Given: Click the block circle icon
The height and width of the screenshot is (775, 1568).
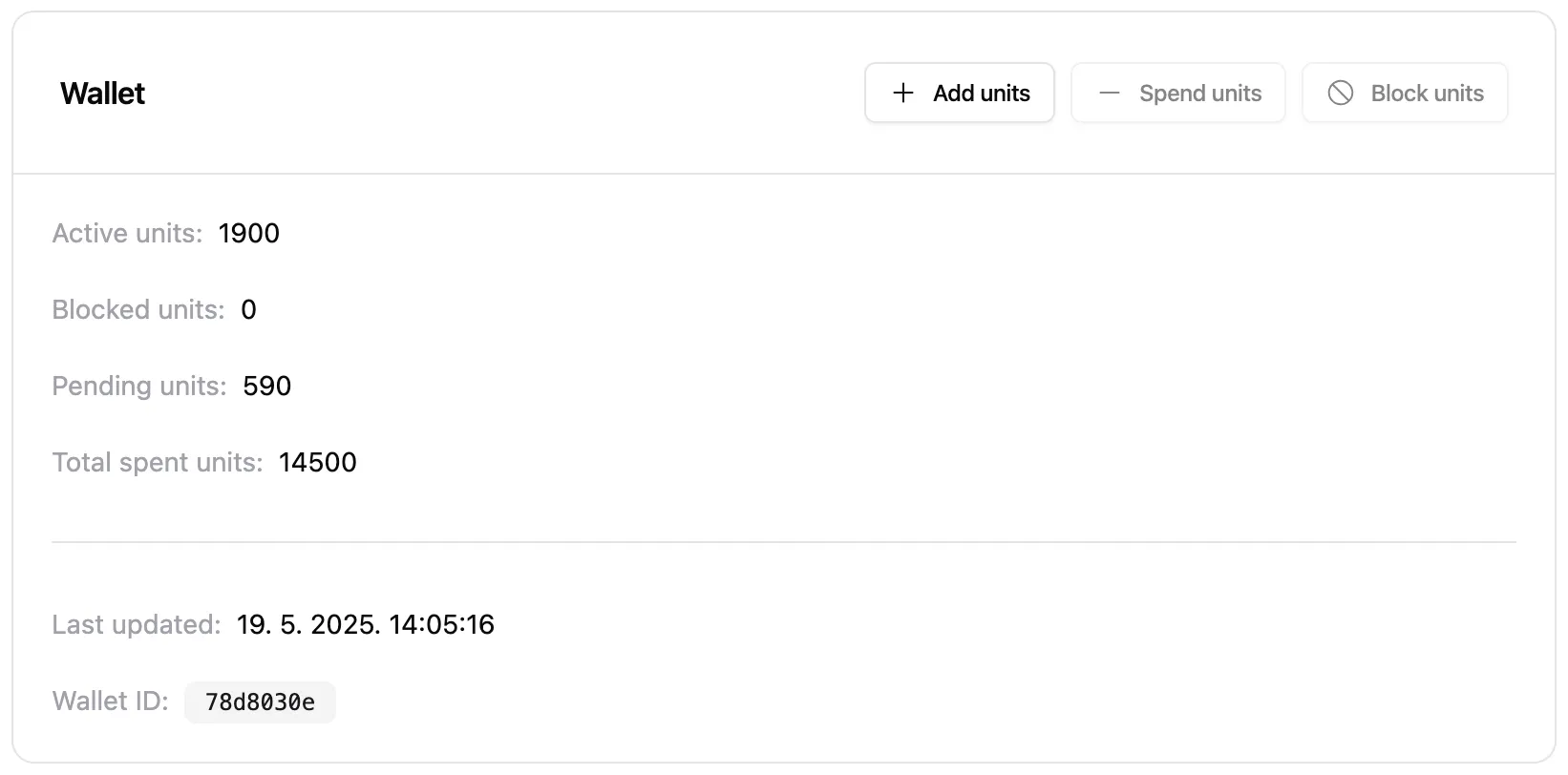Looking at the screenshot, I should [x=1341, y=93].
